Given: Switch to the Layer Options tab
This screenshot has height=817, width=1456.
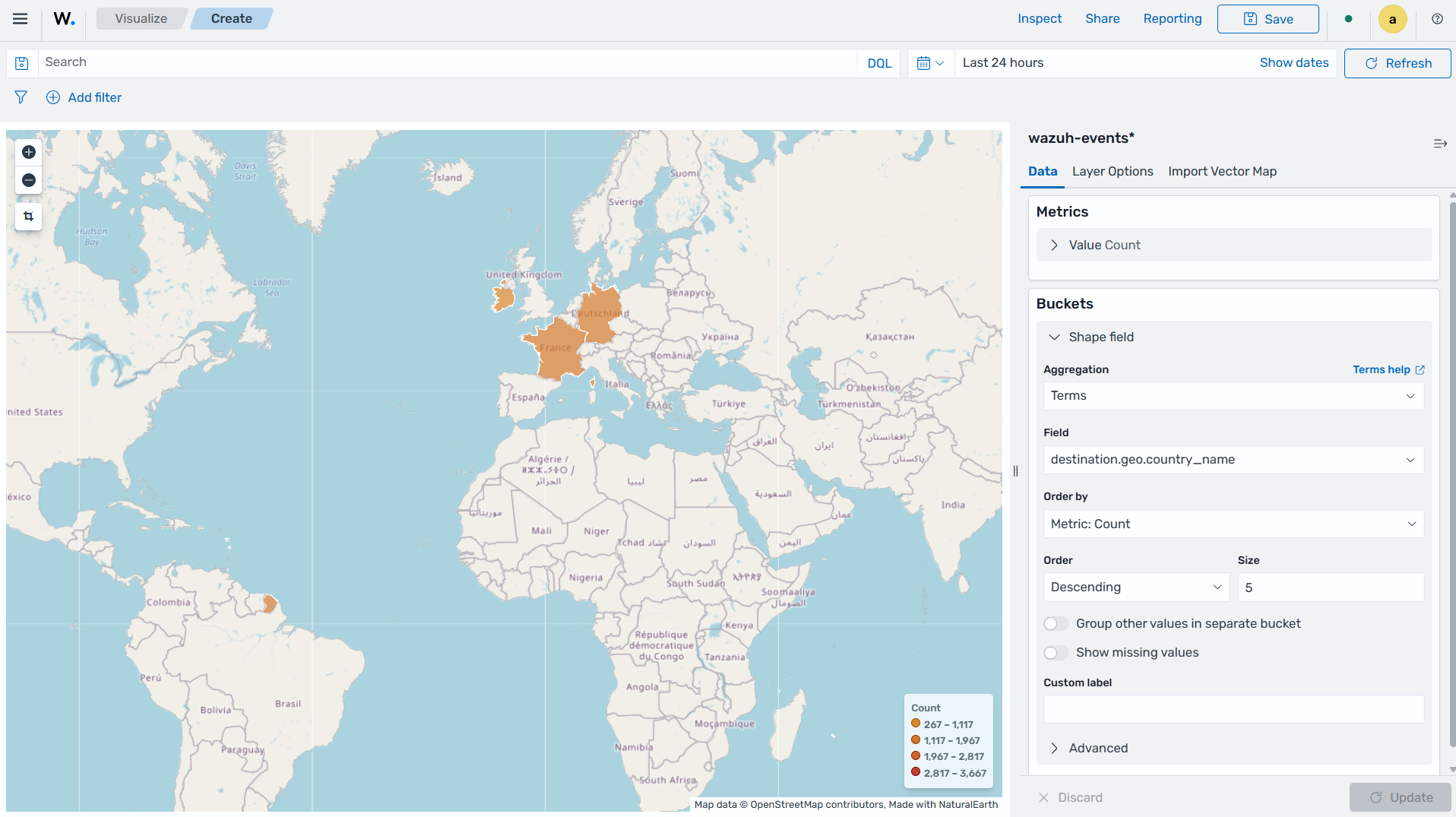Looking at the screenshot, I should coord(1113,172).
